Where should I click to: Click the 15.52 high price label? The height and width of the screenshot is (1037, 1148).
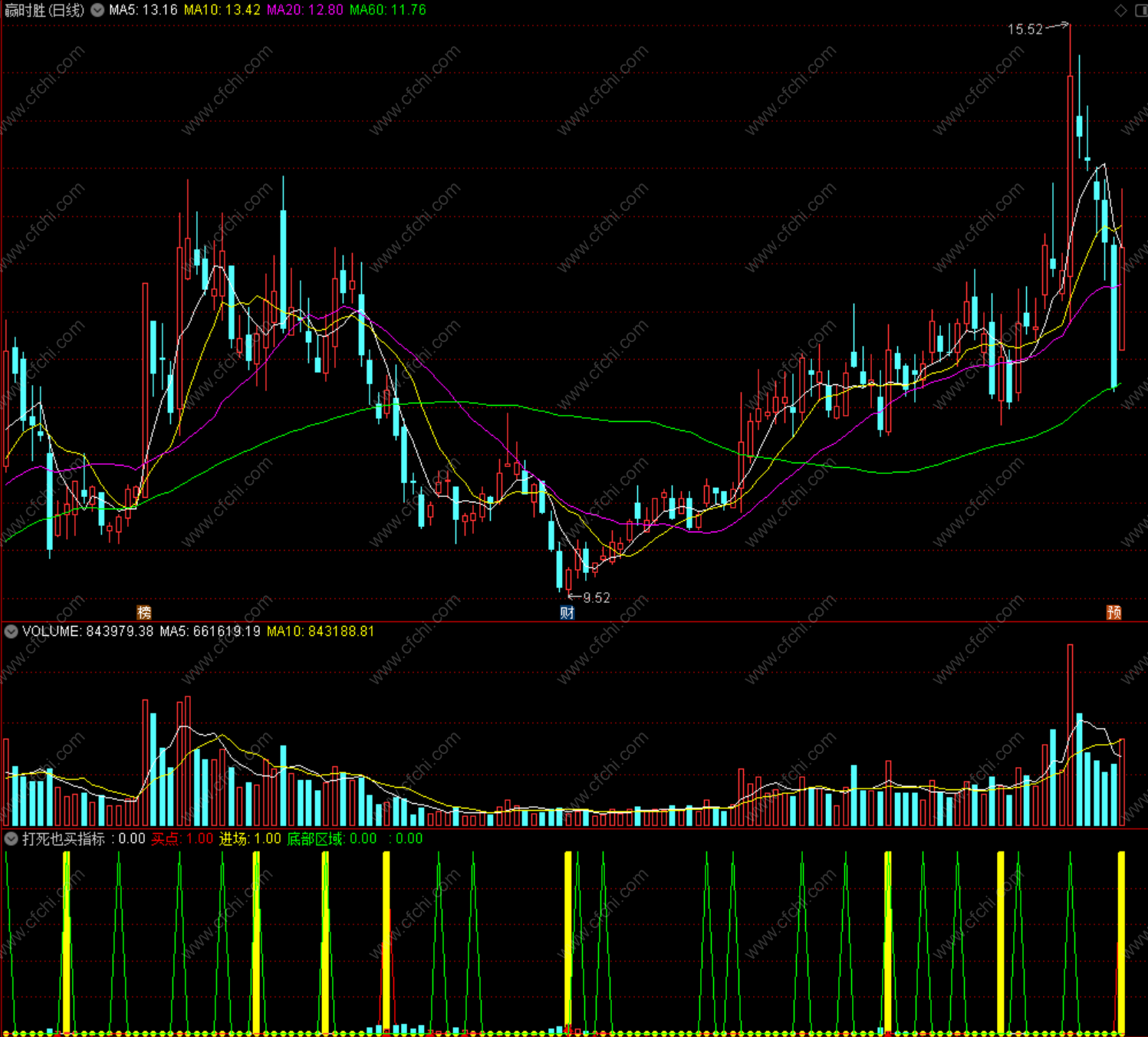(1025, 29)
